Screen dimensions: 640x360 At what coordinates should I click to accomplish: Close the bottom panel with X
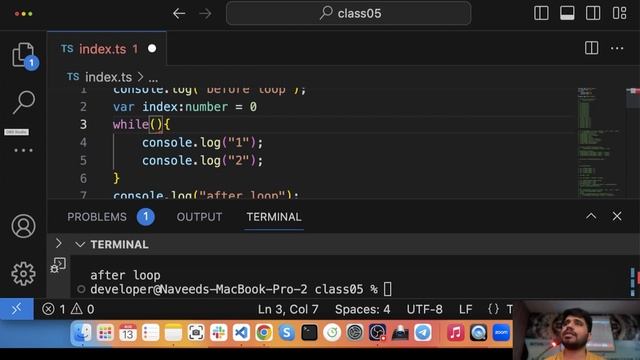click(x=617, y=216)
